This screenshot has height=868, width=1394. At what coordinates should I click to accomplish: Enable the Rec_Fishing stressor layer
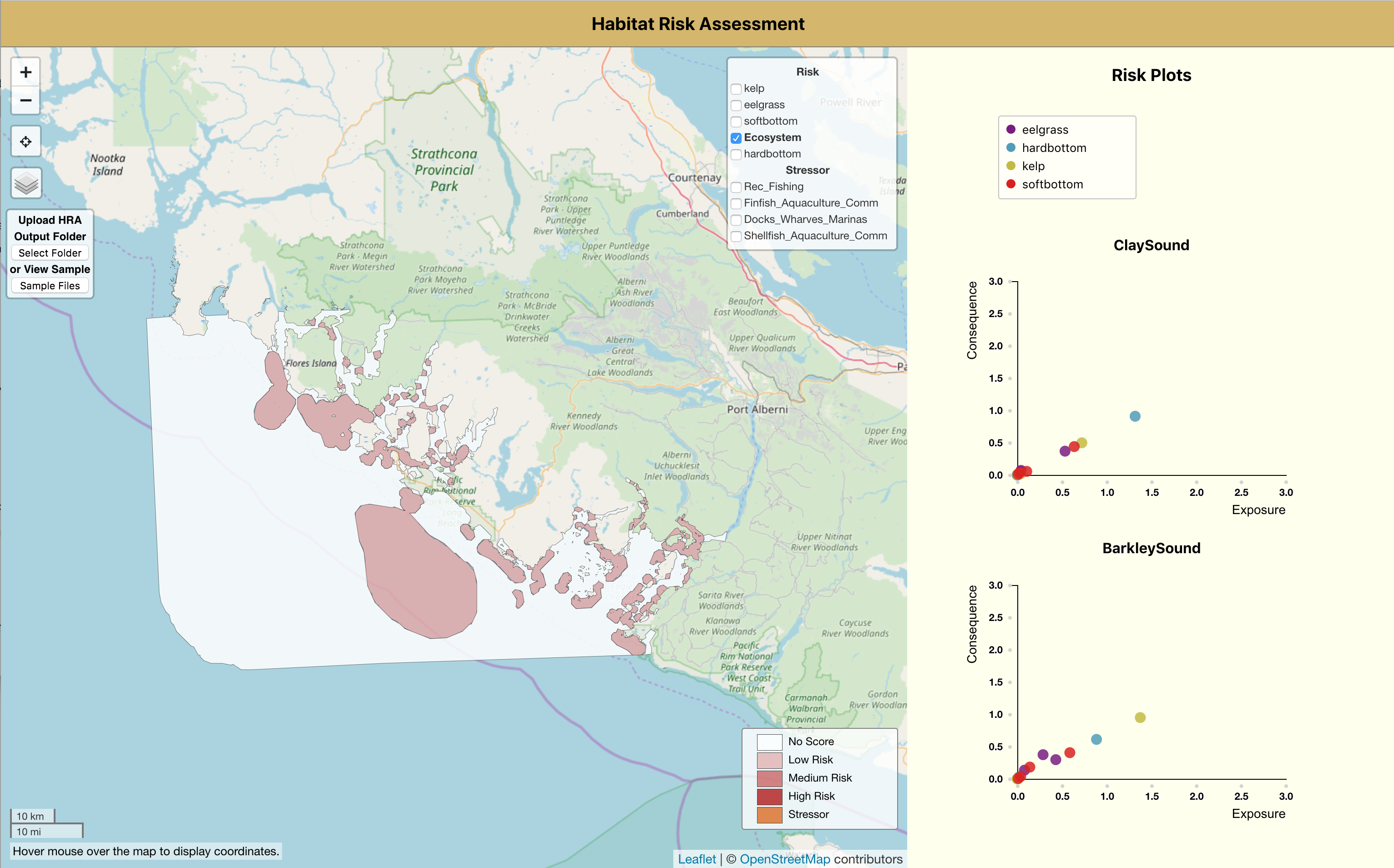click(736, 187)
